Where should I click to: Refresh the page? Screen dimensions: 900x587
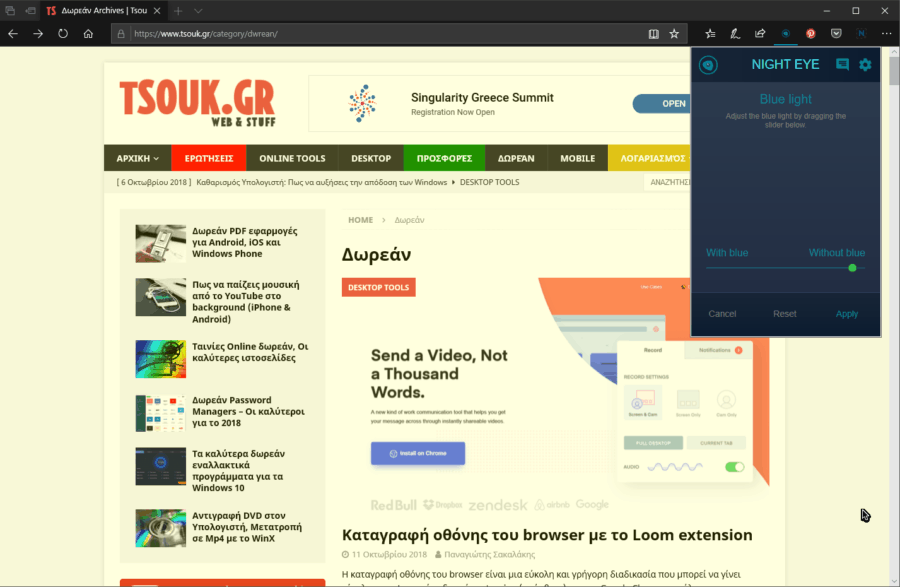coord(63,33)
